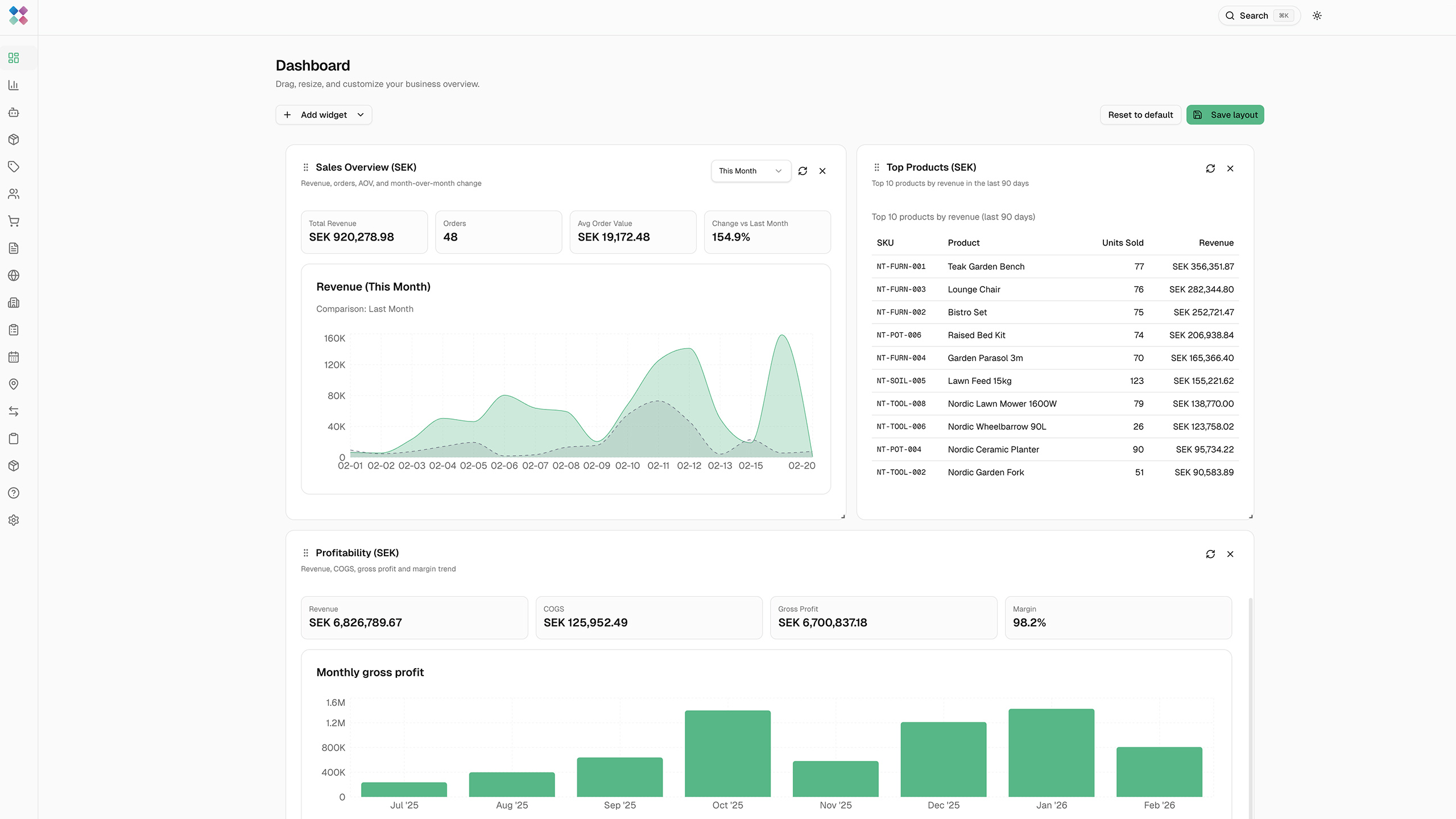Open the bar chart analytics sidebar icon

14,85
